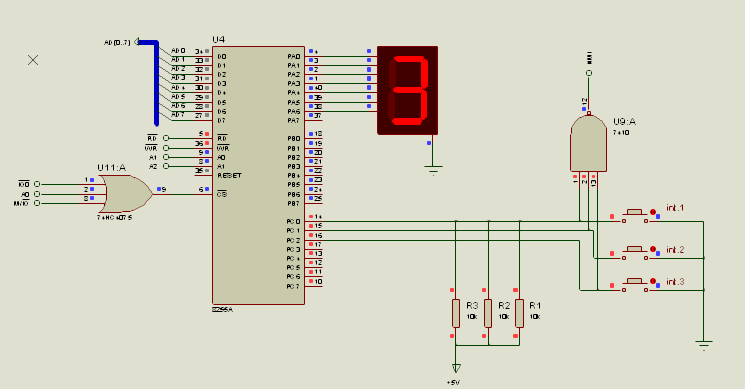Activate the int.3 push button
745x389 pixels.
pos(635,285)
